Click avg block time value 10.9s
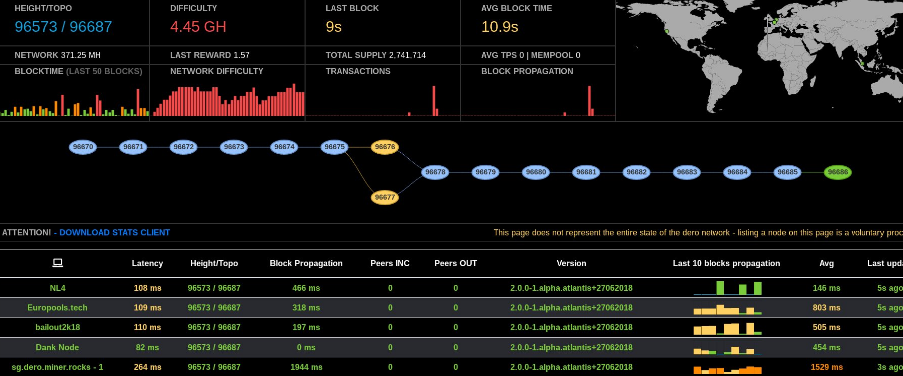903x376 pixels. [x=499, y=27]
